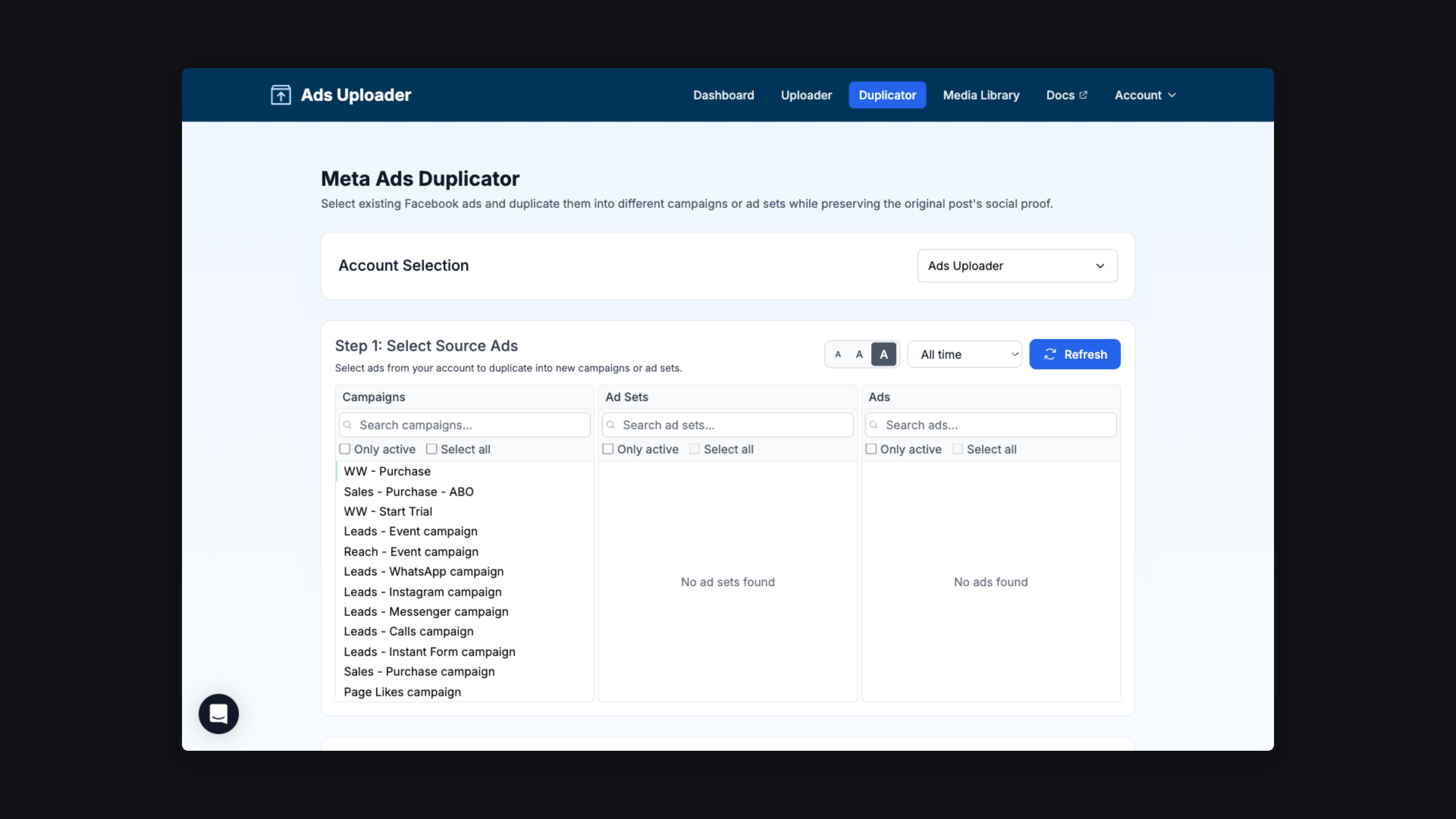Image resolution: width=1456 pixels, height=819 pixels.
Task: Focus the Search campaigns field
Action: point(464,425)
